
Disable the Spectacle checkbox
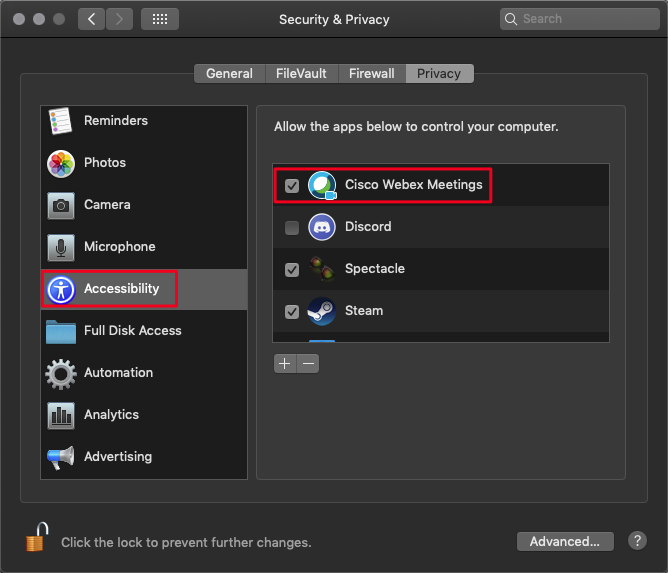292,270
